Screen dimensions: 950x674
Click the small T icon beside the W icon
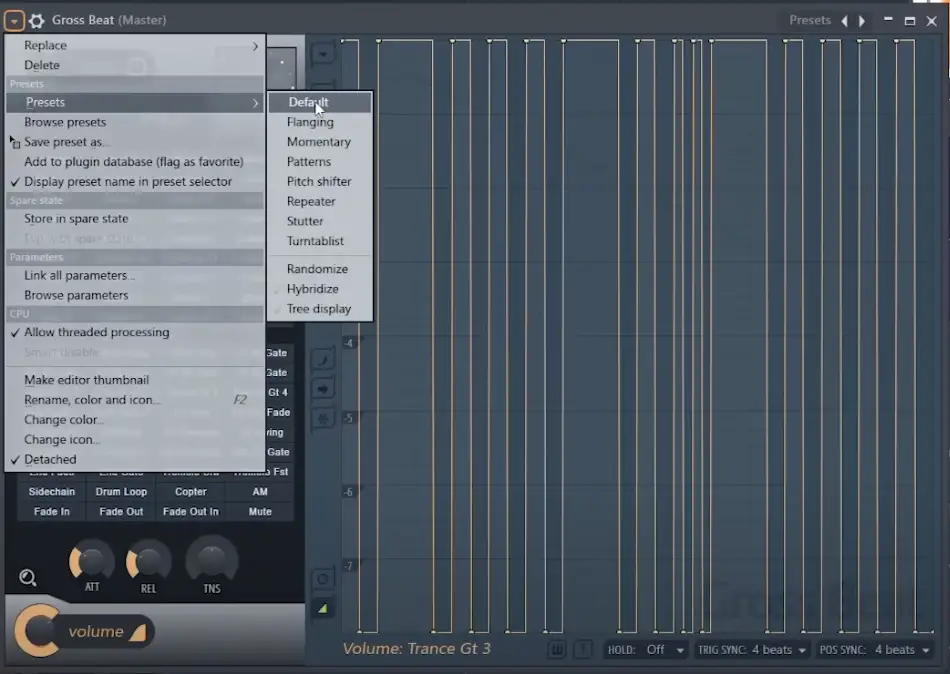point(583,649)
